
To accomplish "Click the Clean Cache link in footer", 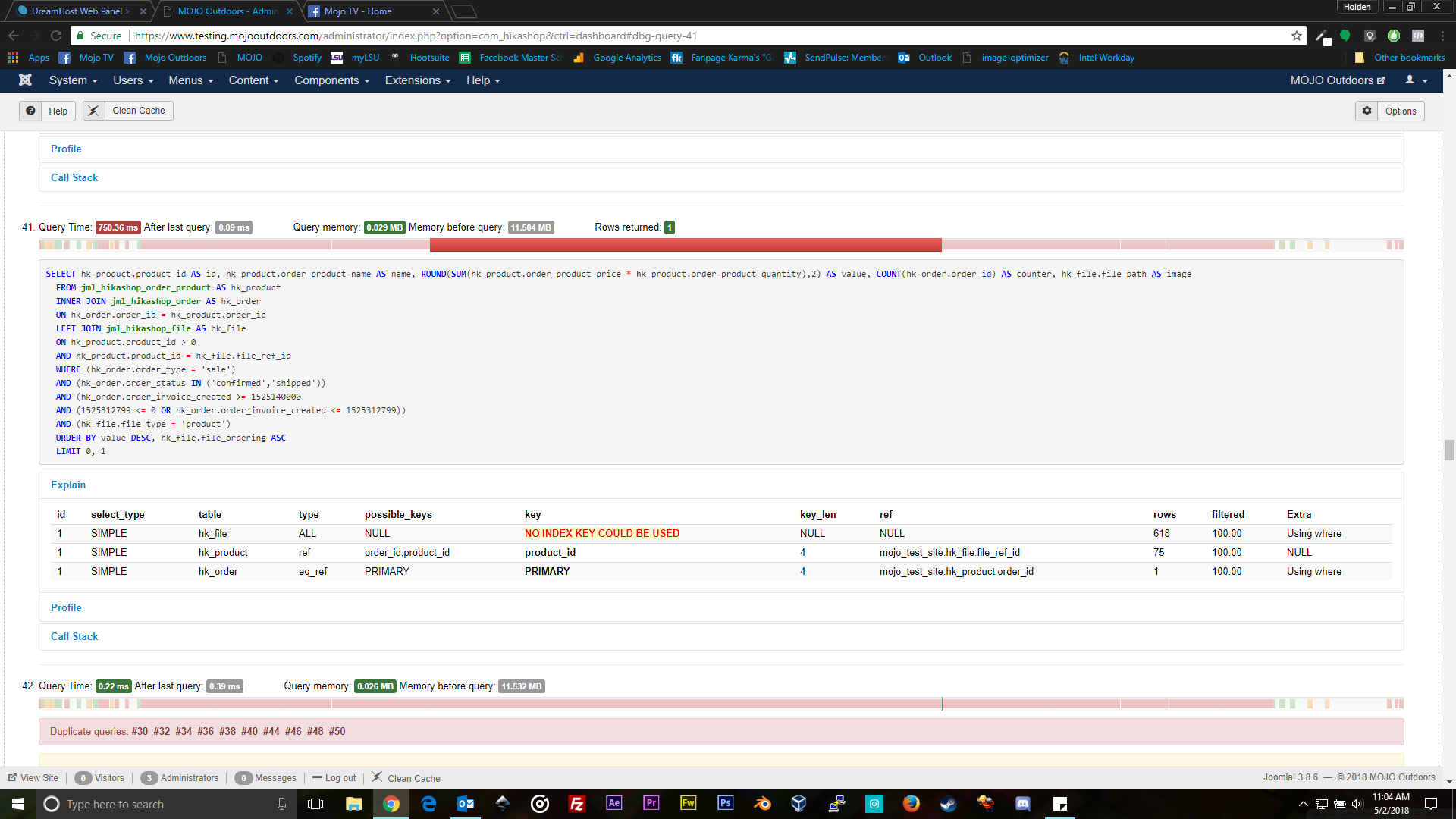I will coord(406,778).
